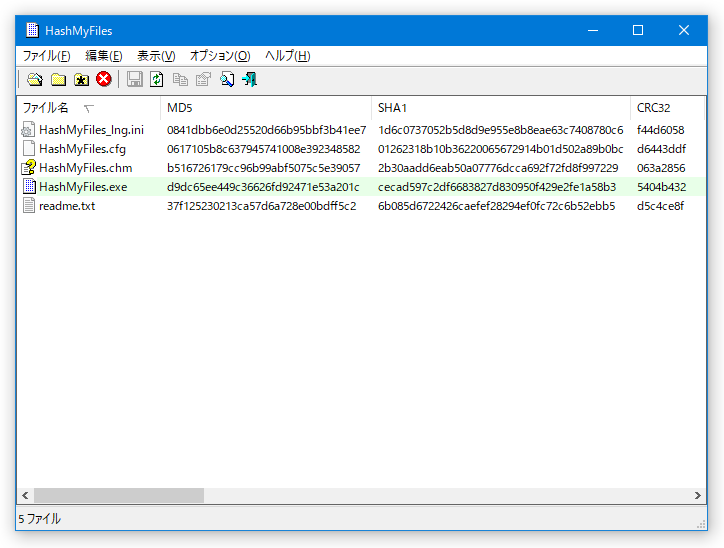The height and width of the screenshot is (548, 724).
Task: Select the HashMyFiles.chm file name
Action: [85, 168]
